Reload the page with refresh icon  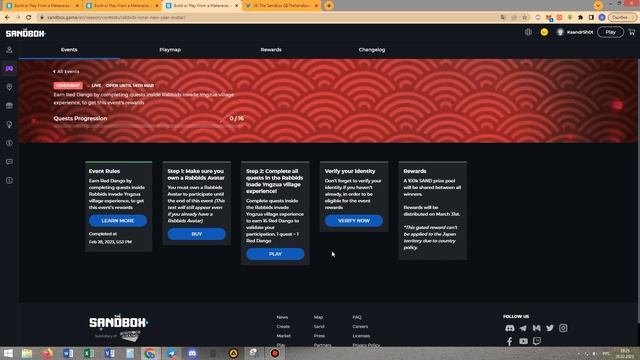pos(29,18)
